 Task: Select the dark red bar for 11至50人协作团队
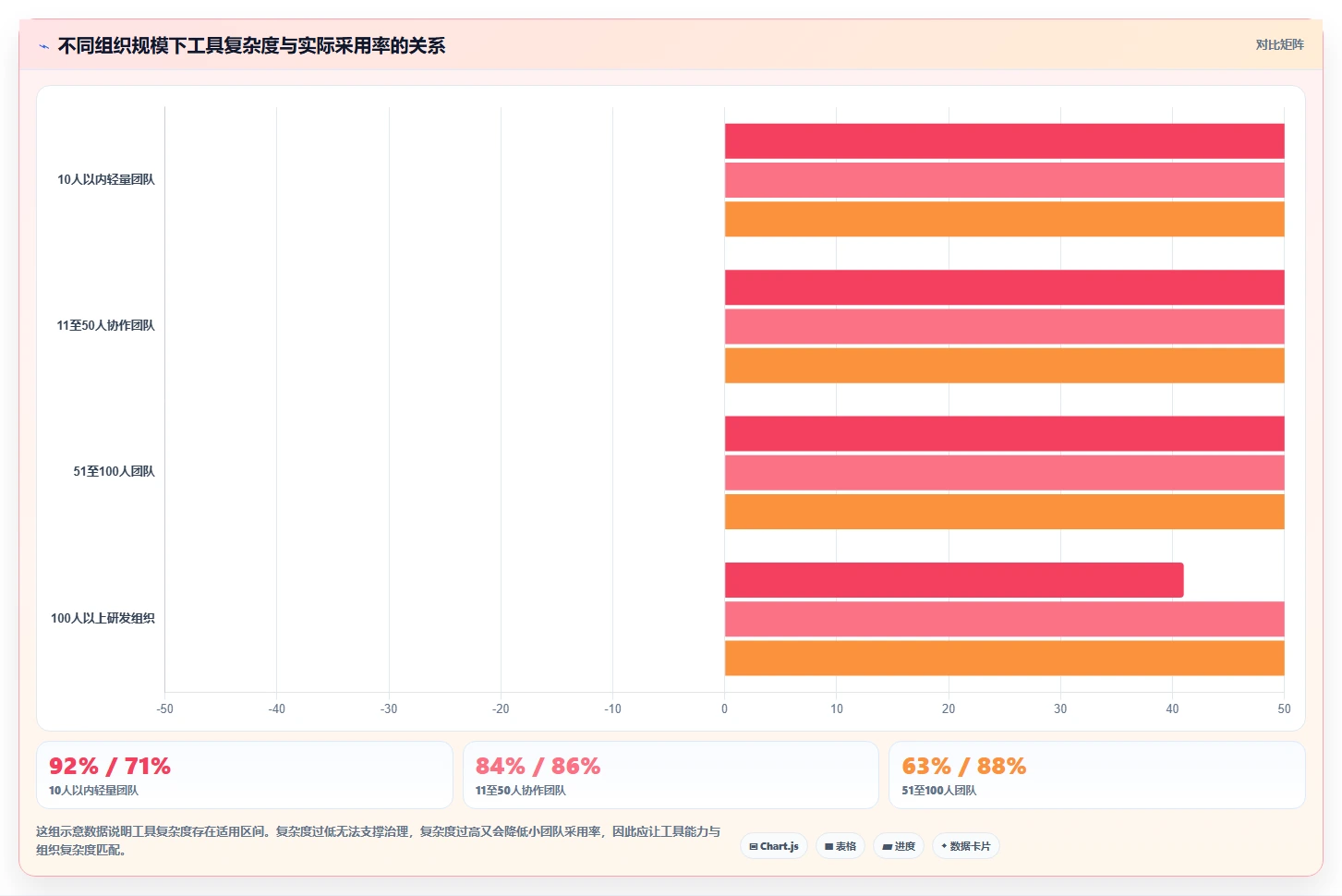1004,287
